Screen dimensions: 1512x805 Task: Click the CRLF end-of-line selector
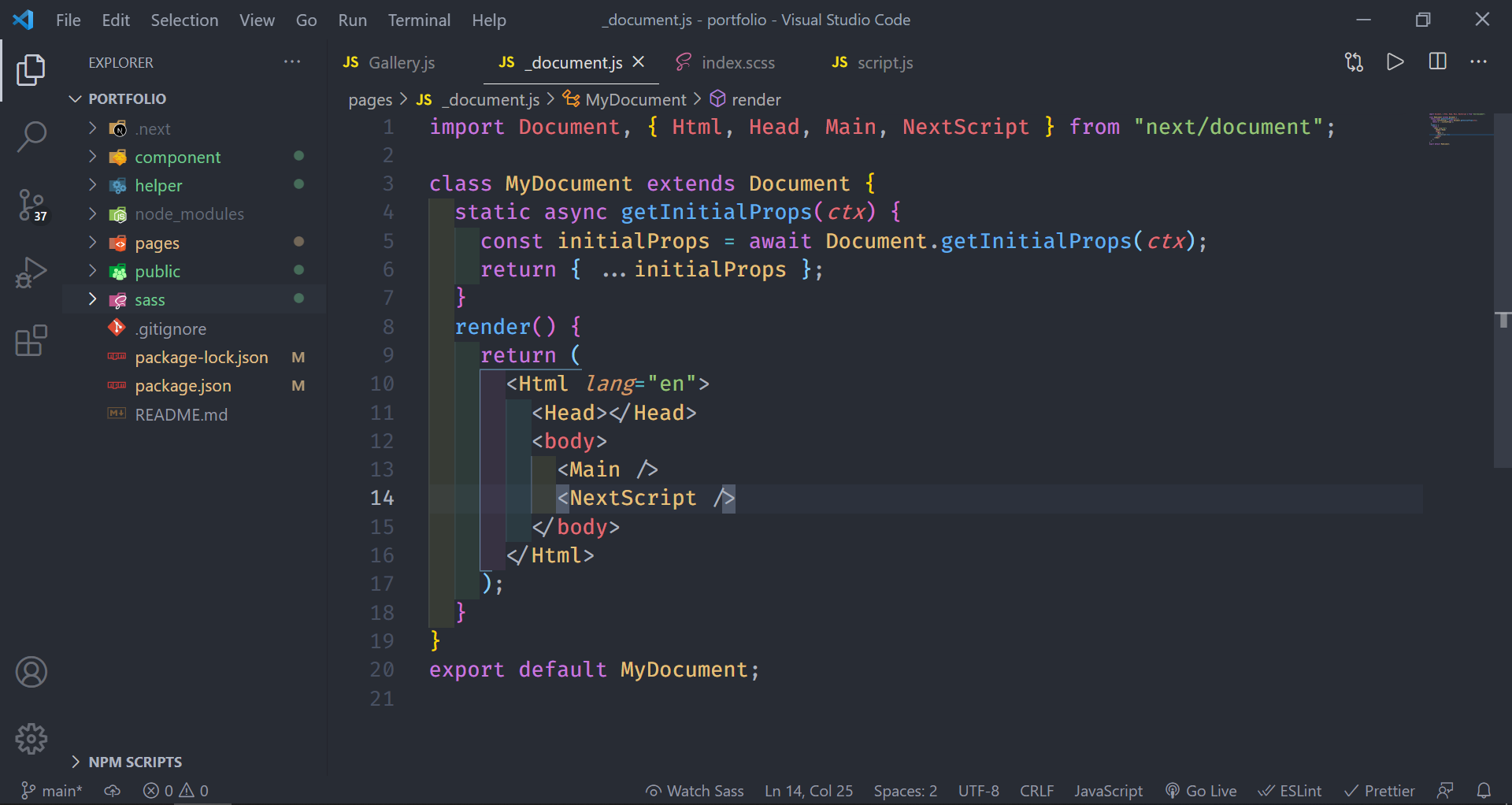coord(1036,791)
